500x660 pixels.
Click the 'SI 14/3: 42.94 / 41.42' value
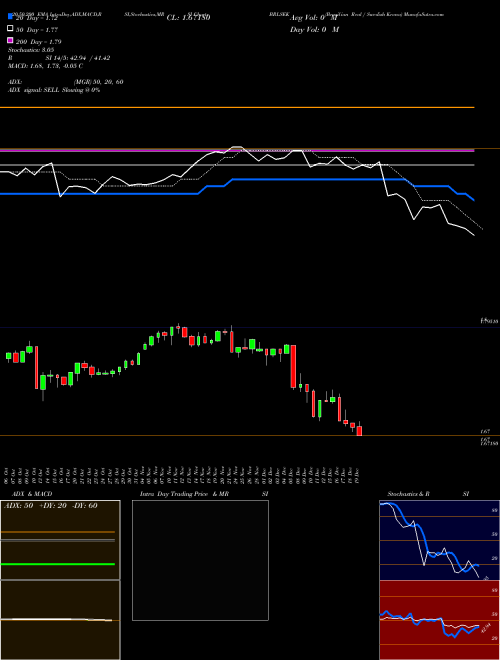[x=78, y=58]
